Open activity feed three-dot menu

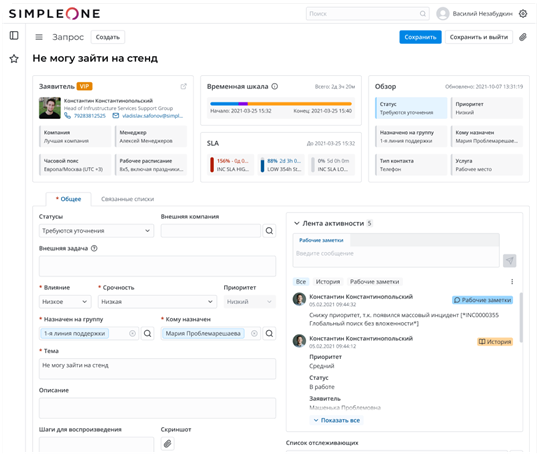[x=512, y=281]
